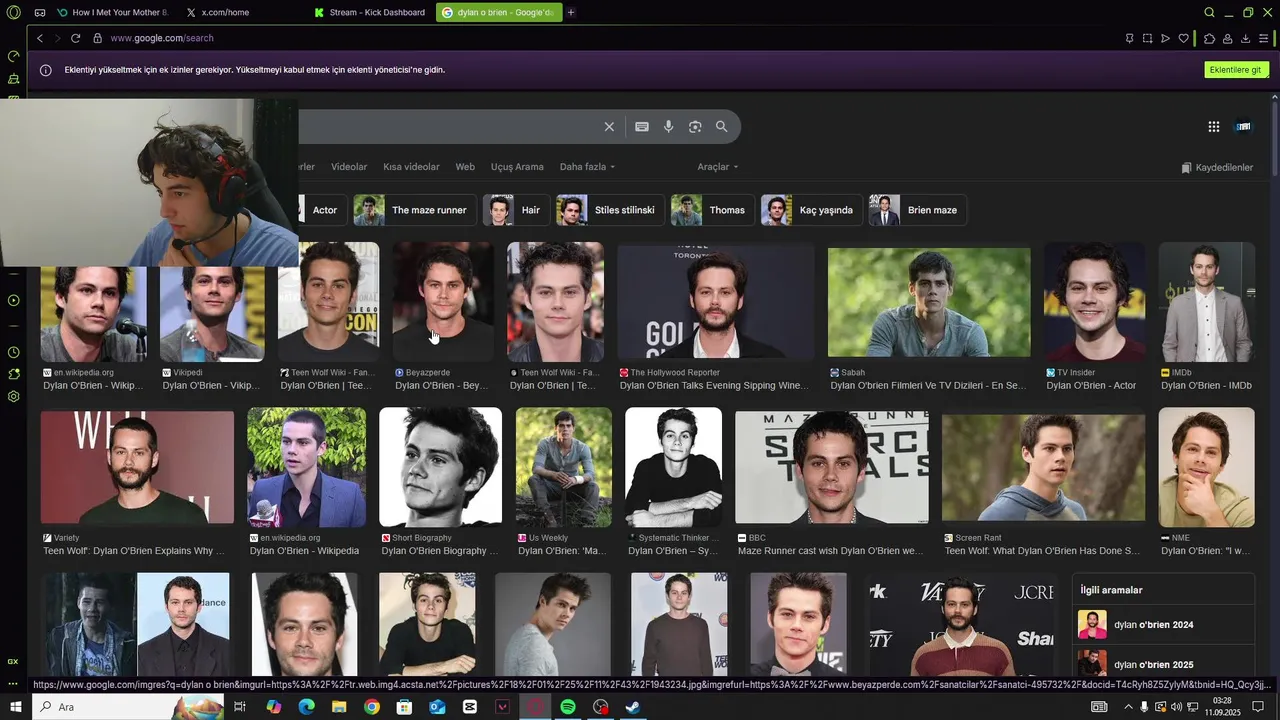Open the extensions cube icon in toolbar
1280x720 pixels.
pos(1209,38)
